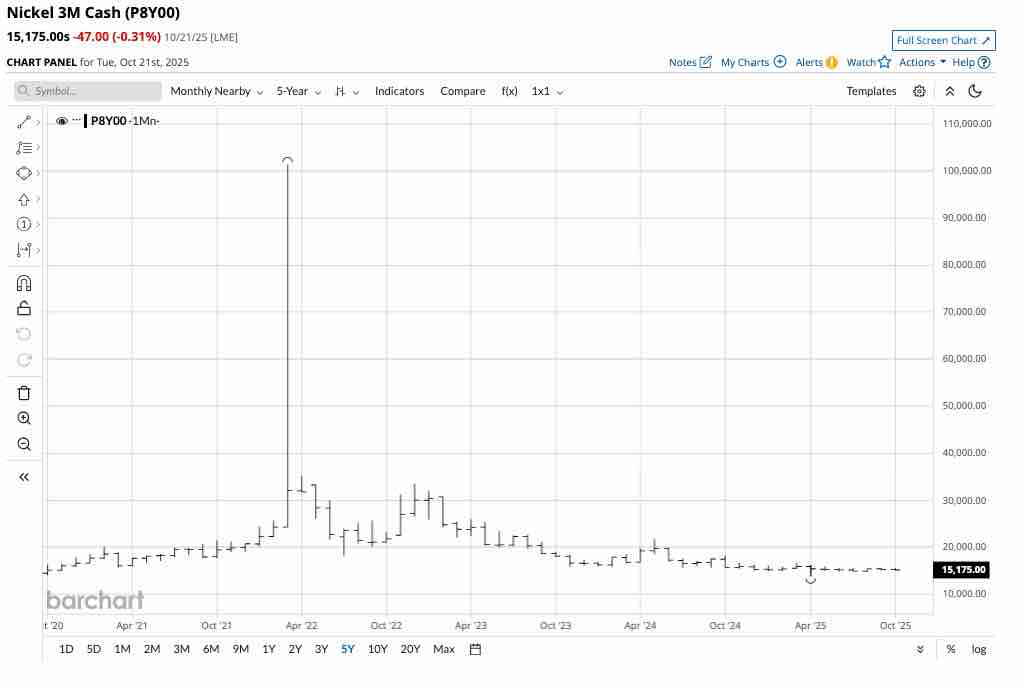
Task: Toggle percent scale button
Action: (950, 649)
